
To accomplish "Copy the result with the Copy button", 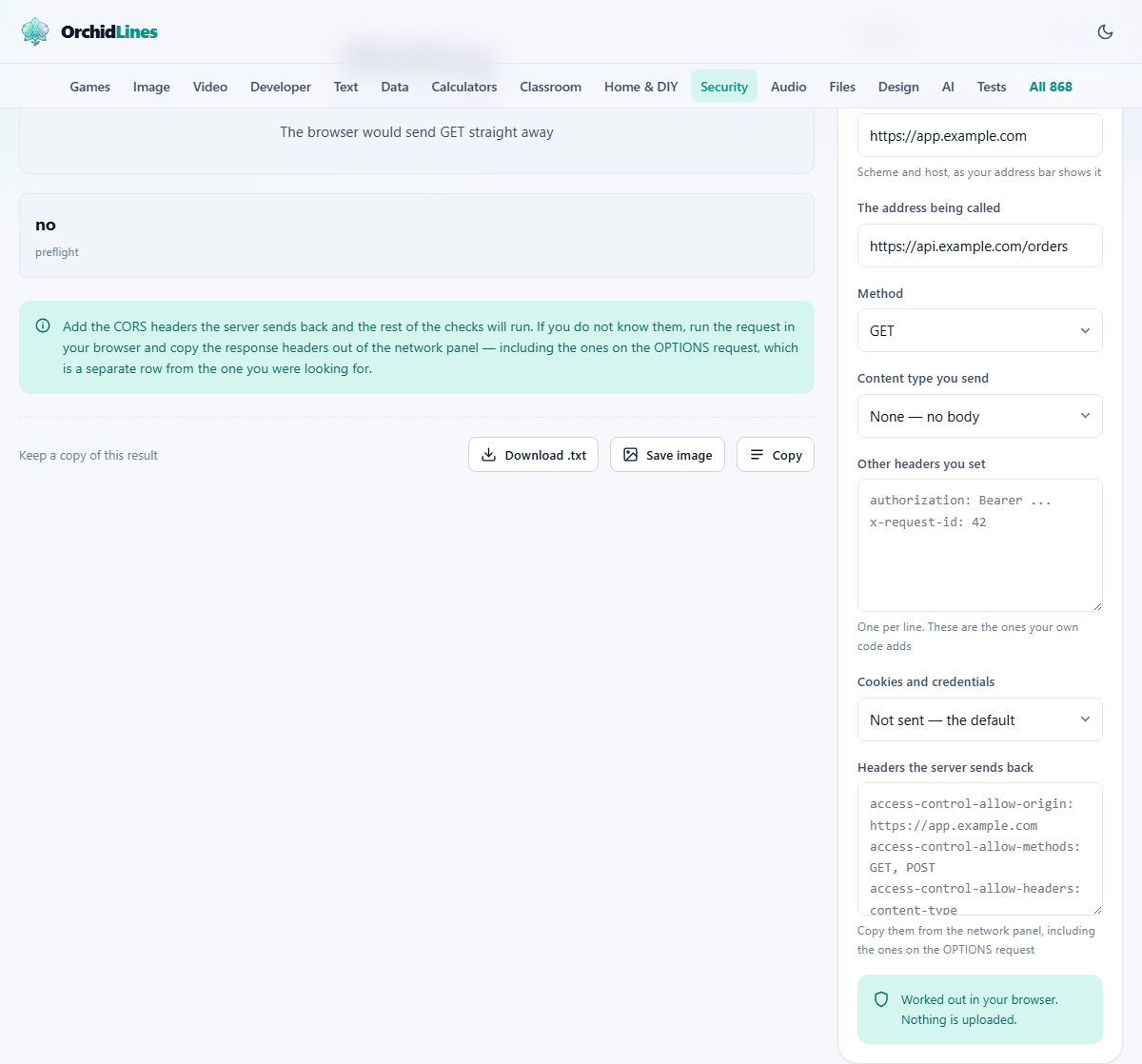I will point(776,455).
